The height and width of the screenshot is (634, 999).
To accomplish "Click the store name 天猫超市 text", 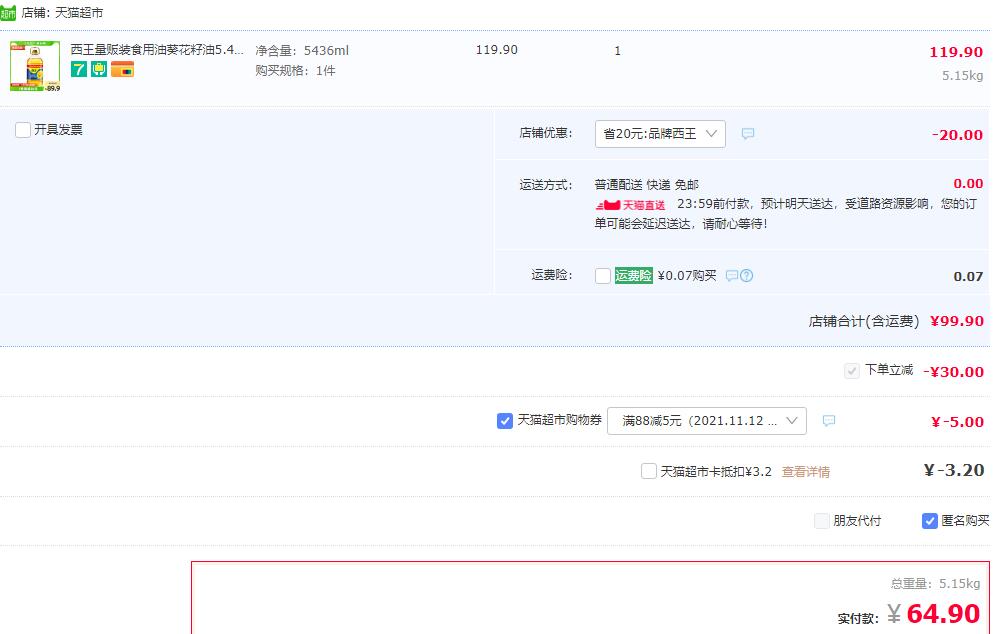I will 79,13.
